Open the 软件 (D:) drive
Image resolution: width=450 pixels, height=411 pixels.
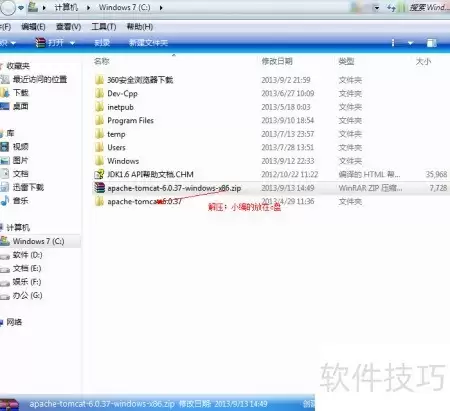pyautogui.click(x=27, y=255)
